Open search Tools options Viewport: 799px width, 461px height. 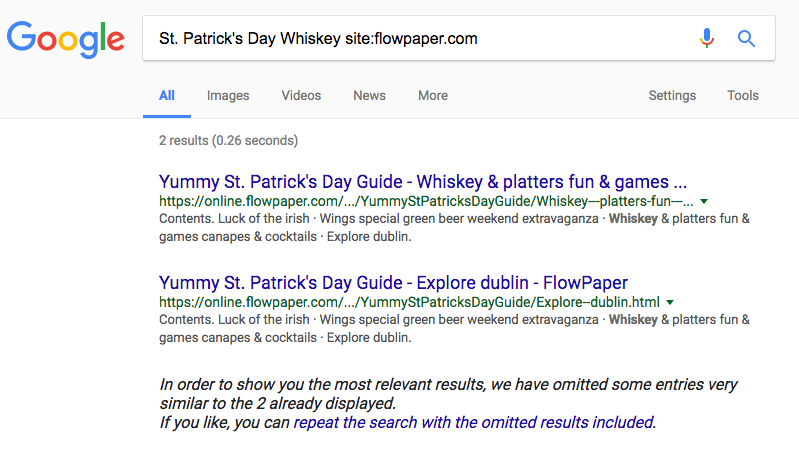(x=742, y=95)
